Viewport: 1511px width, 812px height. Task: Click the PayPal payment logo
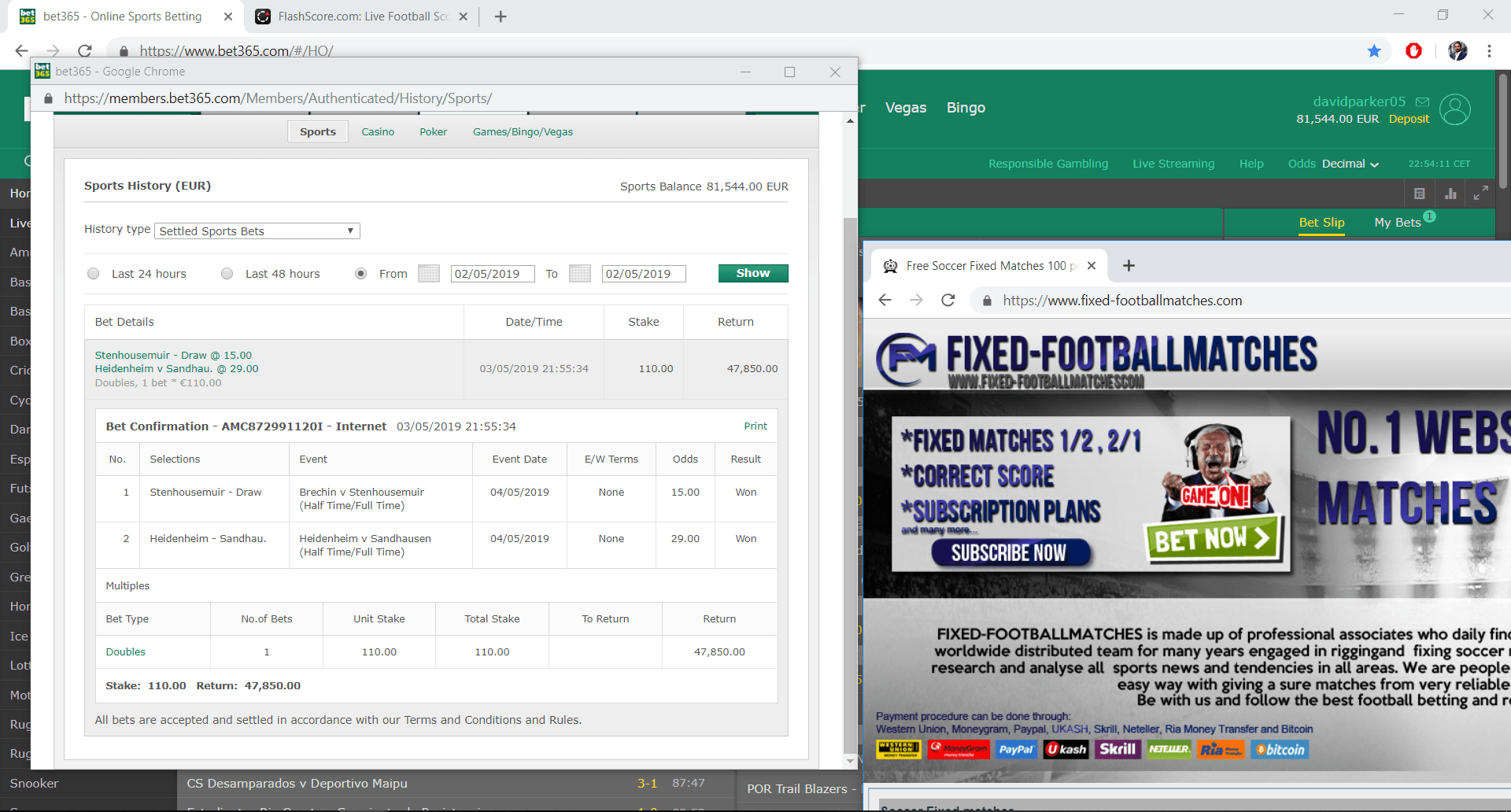[x=1016, y=750]
